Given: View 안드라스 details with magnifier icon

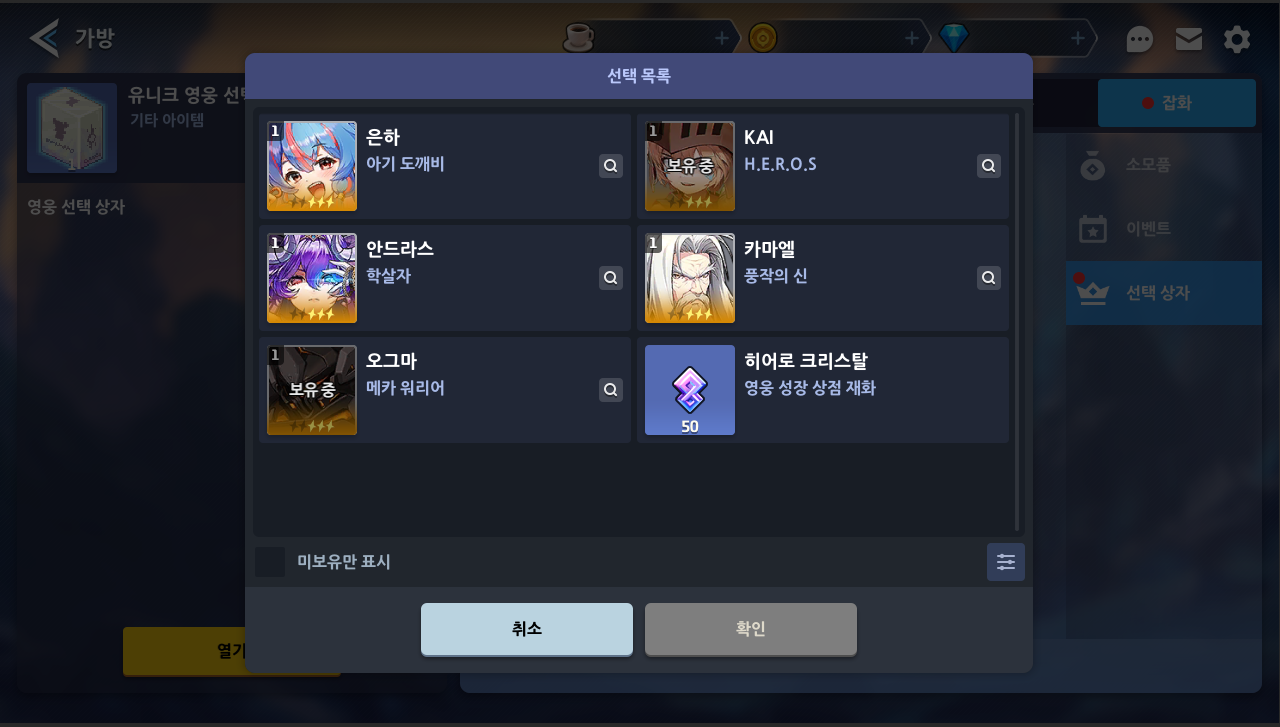Looking at the screenshot, I should point(611,278).
